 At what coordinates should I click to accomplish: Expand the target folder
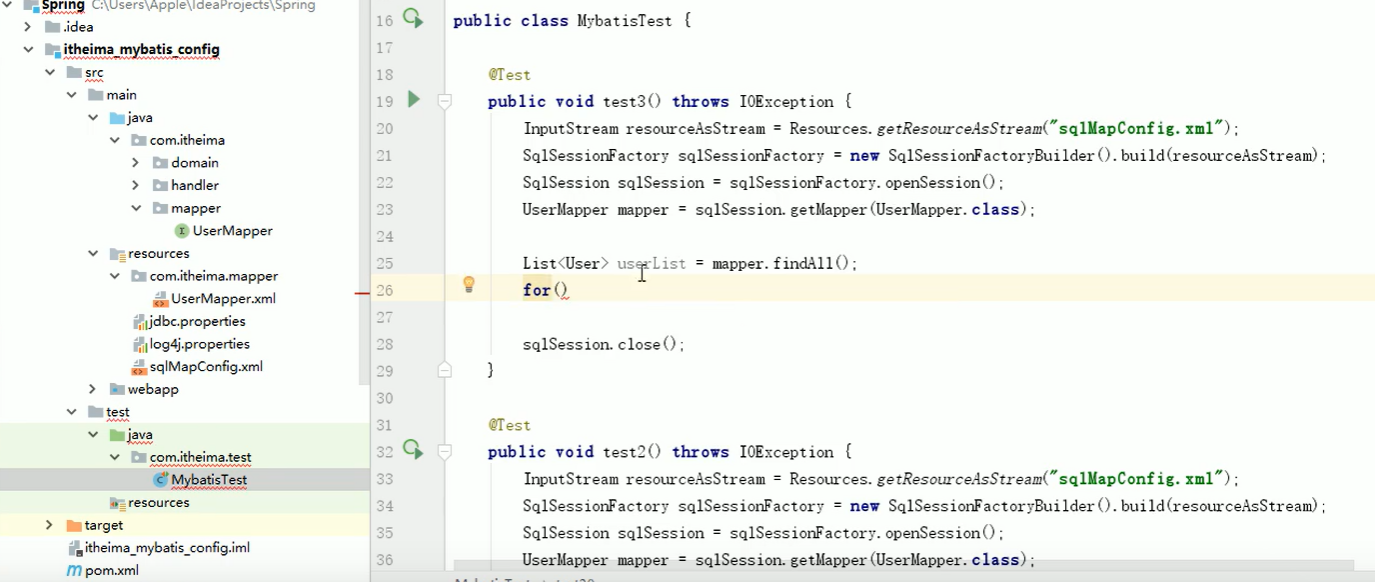(48, 524)
